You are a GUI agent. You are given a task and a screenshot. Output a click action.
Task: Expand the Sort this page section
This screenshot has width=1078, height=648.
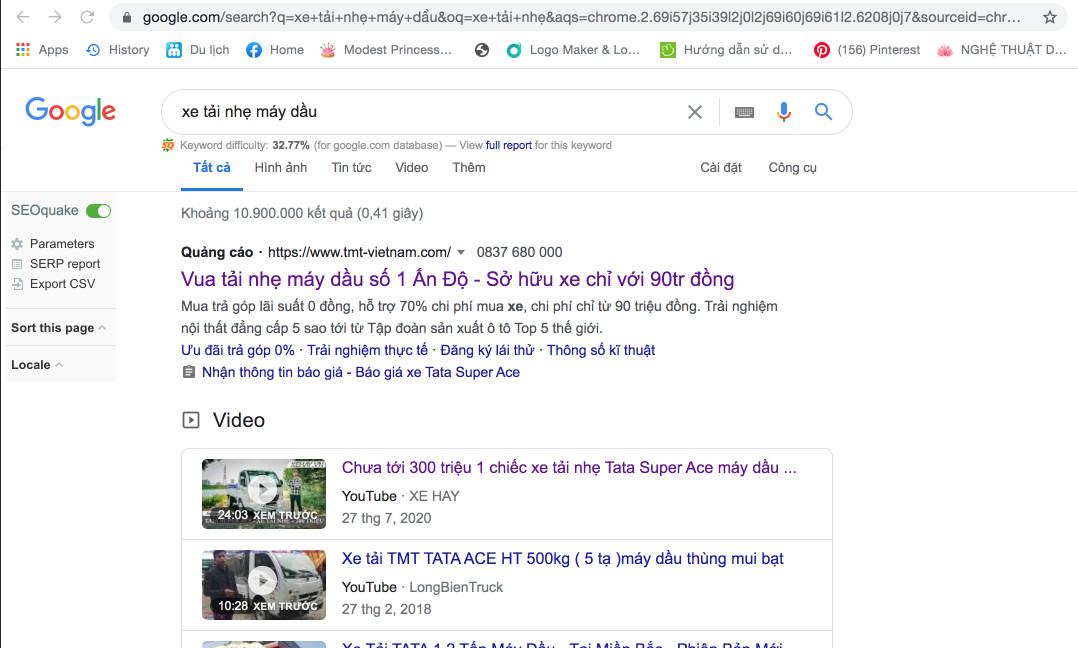[x=58, y=327]
